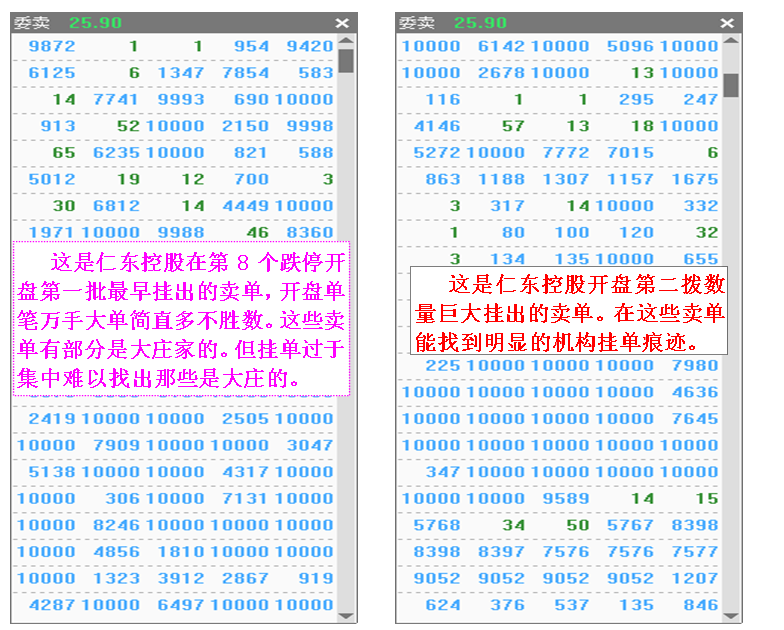This screenshot has height=630, width=784.
Task: Click the order cell 3047
Action: click(x=310, y=445)
